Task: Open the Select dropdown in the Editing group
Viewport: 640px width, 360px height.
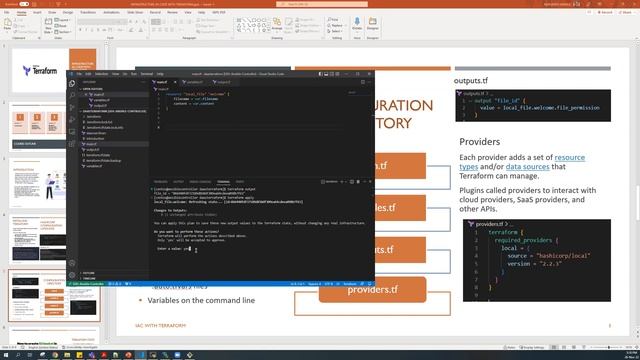Action: (x=335, y=31)
